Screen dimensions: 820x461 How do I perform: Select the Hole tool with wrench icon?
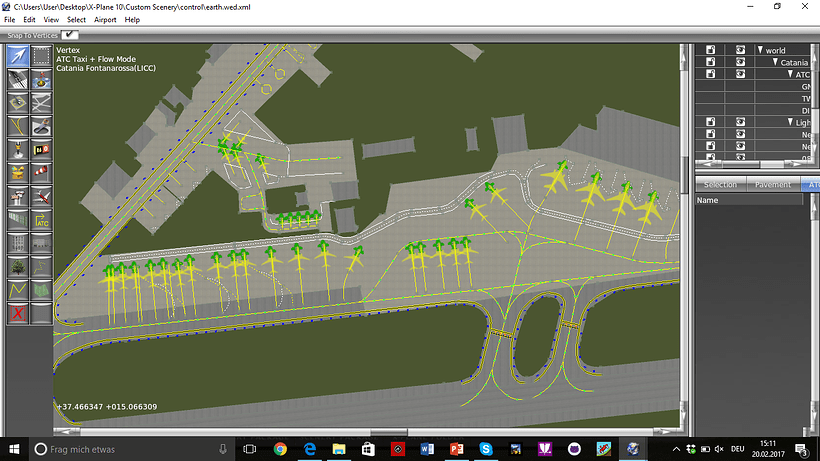coord(41,126)
